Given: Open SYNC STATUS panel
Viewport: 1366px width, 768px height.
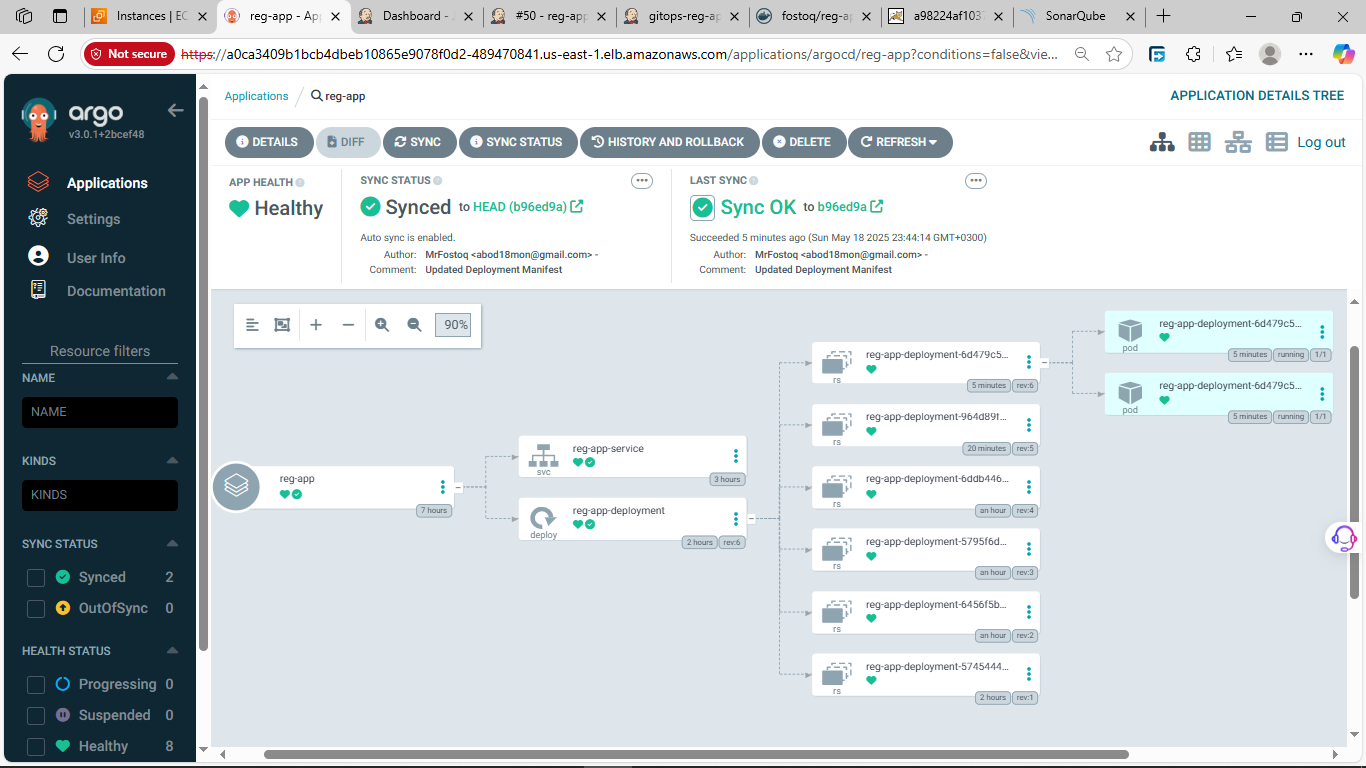Looking at the screenshot, I should pyautogui.click(x=517, y=142).
